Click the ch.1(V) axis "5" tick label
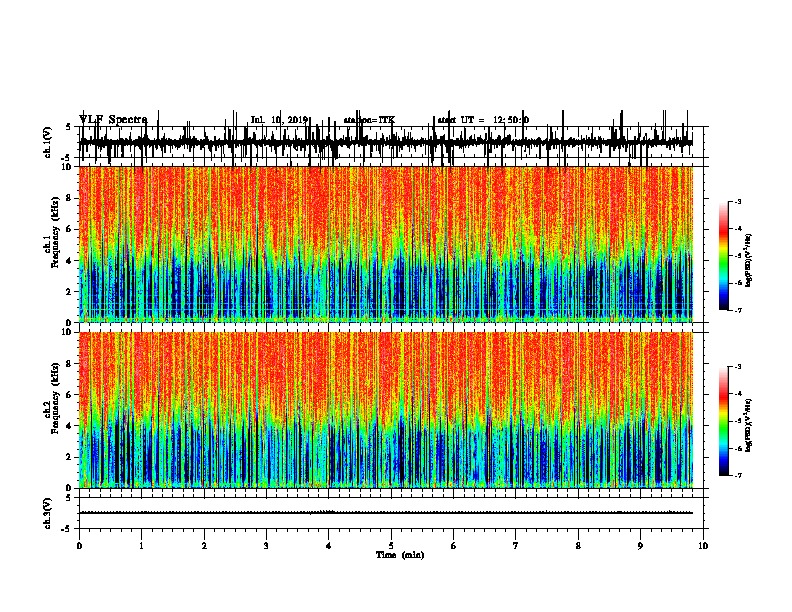 [x=69, y=127]
